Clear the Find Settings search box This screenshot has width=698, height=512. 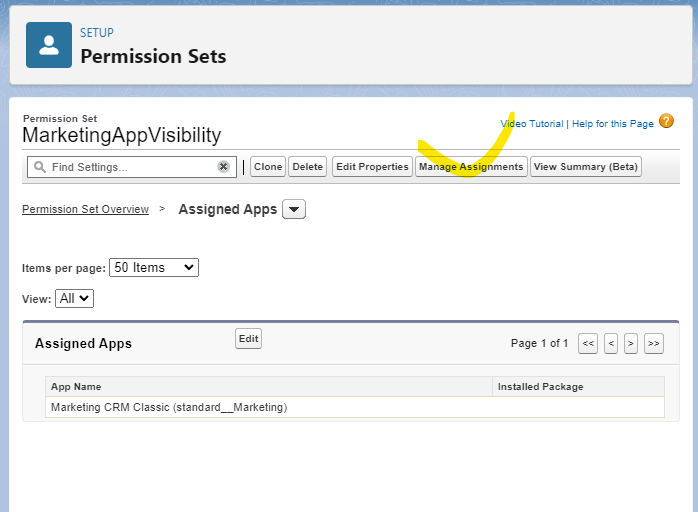[x=223, y=167]
